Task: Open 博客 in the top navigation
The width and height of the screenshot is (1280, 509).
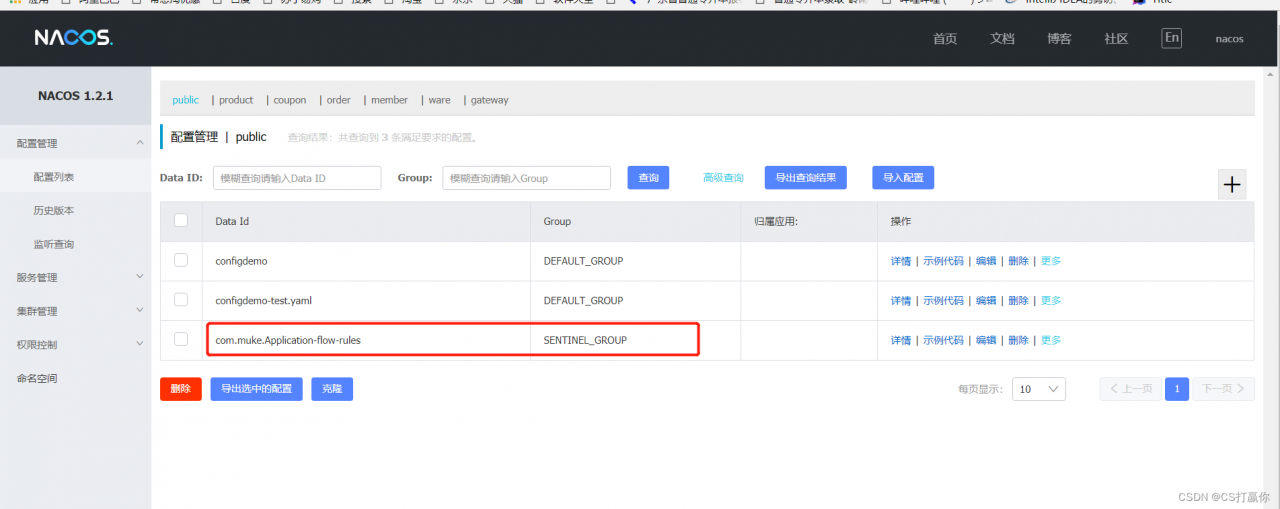Action: point(1059,39)
